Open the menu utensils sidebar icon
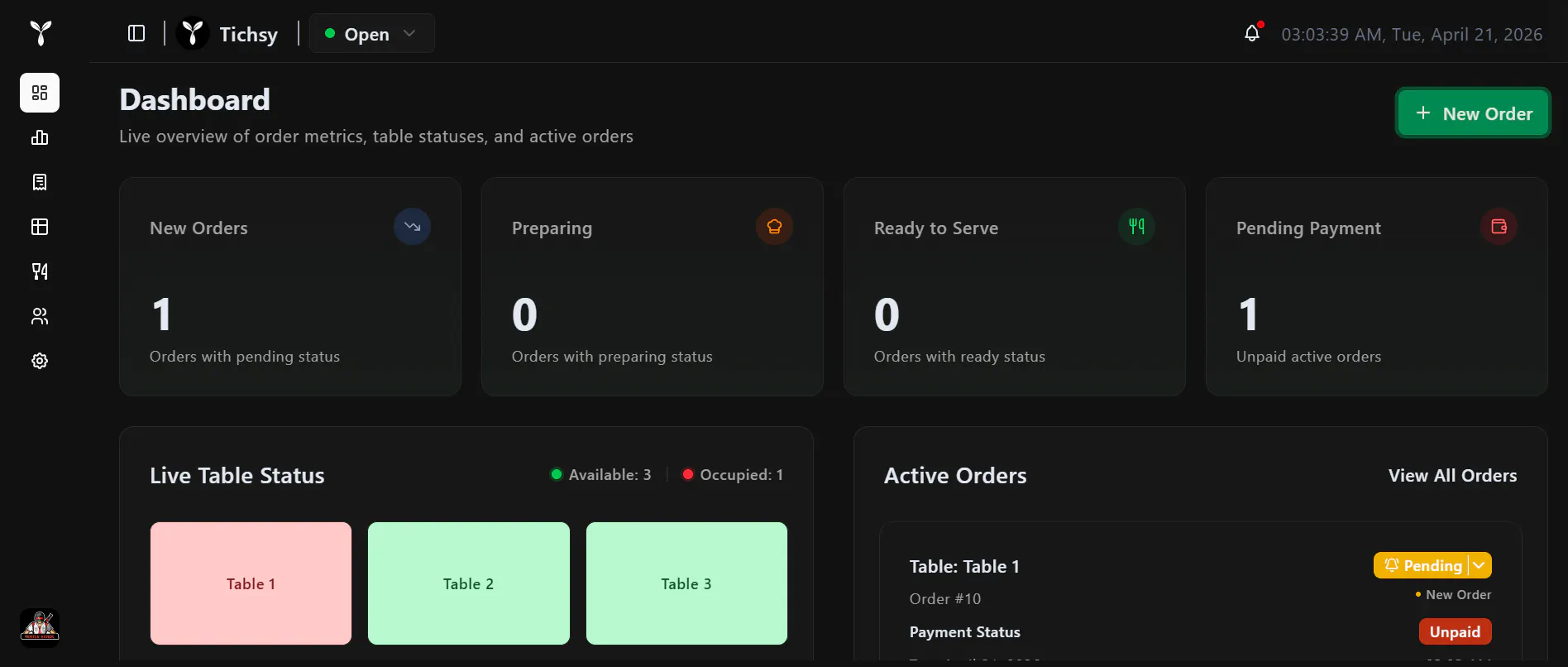The width and height of the screenshot is (1568, 667). click(x=40, y=271)
